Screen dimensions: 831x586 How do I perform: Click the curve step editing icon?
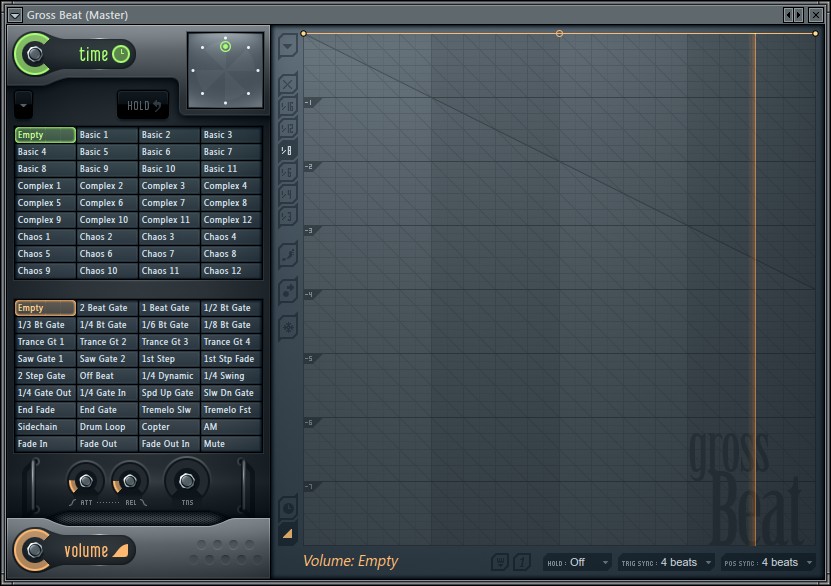[x=287, y=255]
